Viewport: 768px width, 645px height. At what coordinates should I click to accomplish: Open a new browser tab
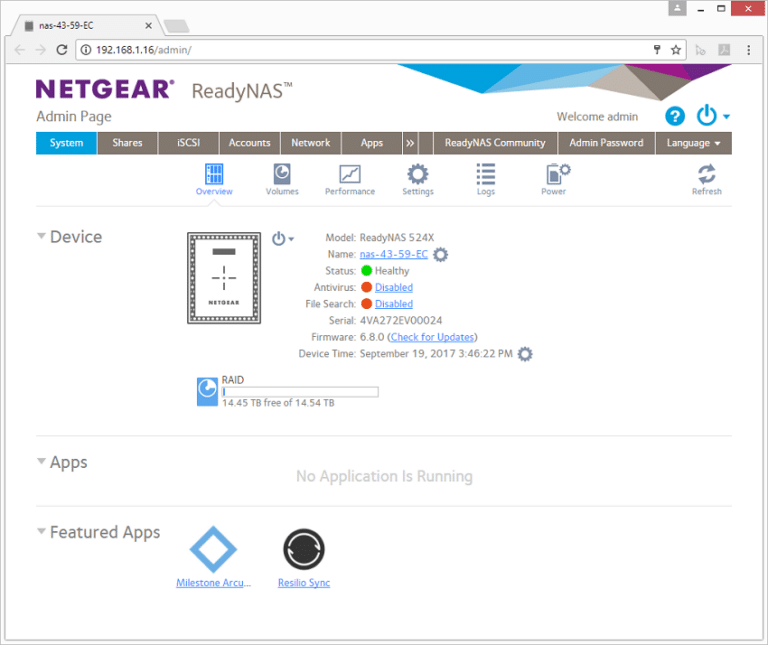pyautogui.click(x=176, y=26)
